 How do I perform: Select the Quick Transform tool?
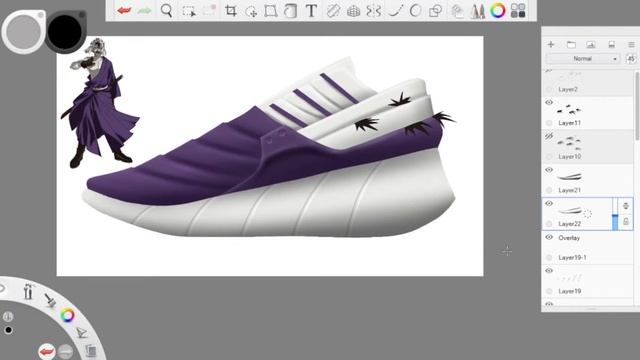point(251,11)
